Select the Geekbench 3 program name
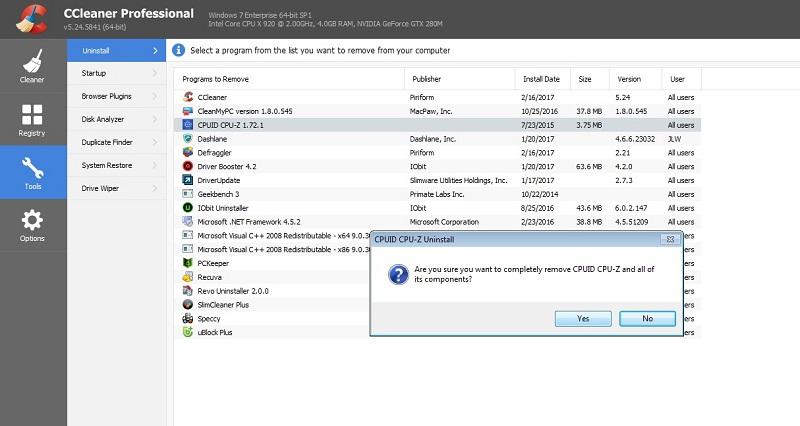This screenshot has width=800, height=426. coord(218,194)
